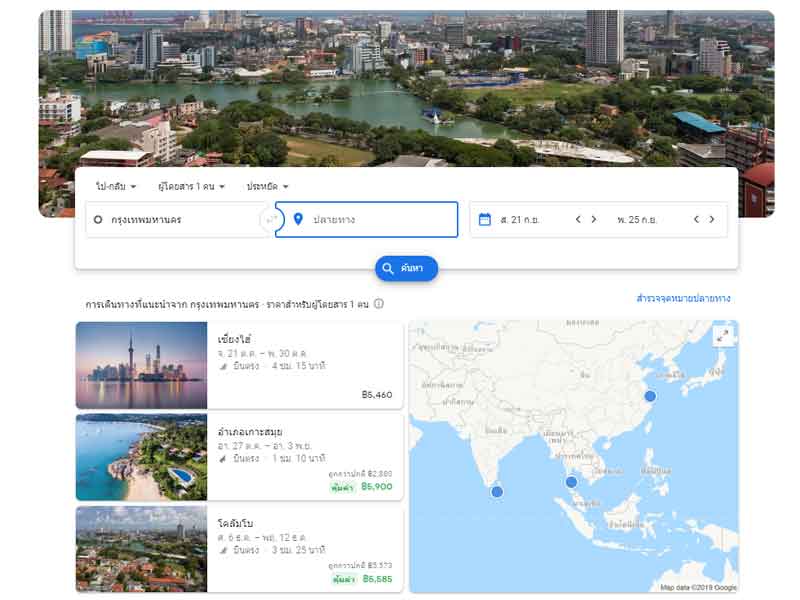Advance return date พ. 25 ก.ย. forward one day
Viewport: 800px width, 600px height.
(712, 219)
